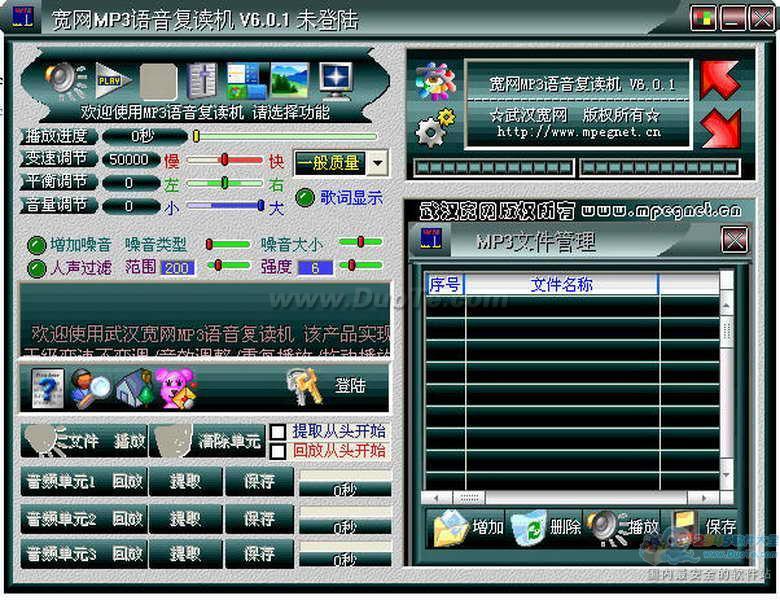Adjust the 平衡调节 balance slider
The image size is (780, 600).
click(224, 183)
